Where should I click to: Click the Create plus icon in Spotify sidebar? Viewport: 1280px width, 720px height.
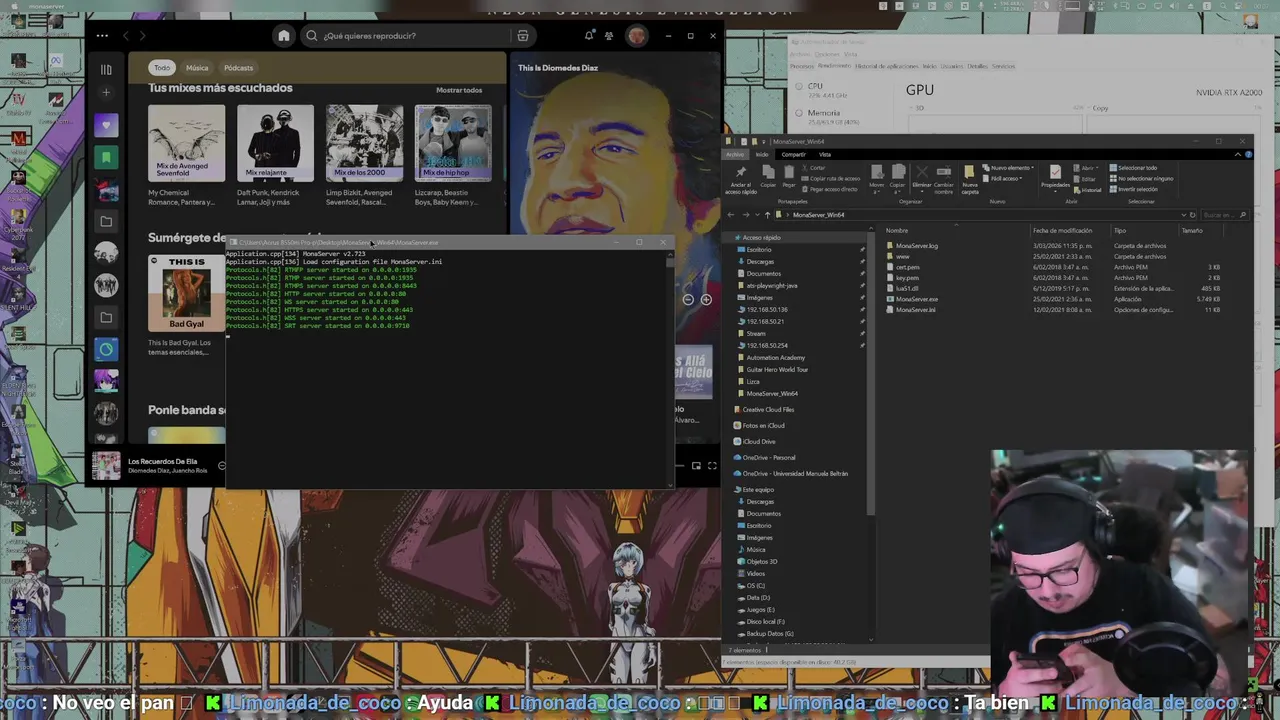click(x=106, y=93)
